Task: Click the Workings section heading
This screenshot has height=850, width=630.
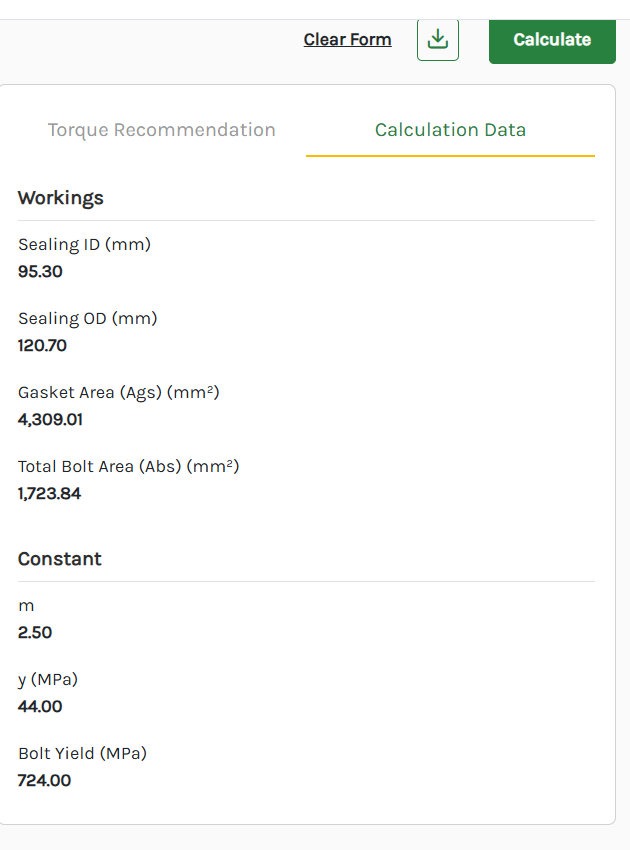Action: pyautogui.click(x=61, y=198)
